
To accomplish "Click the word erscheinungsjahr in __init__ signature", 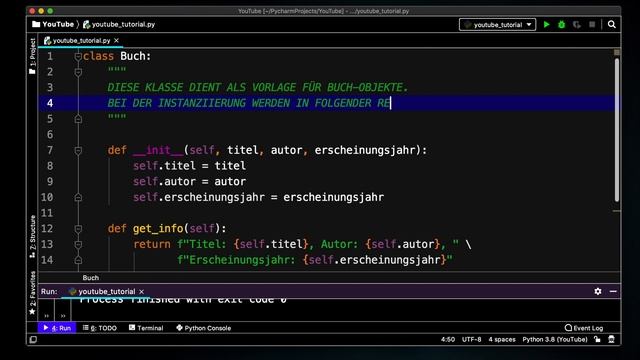I will [x=365, y=150].
